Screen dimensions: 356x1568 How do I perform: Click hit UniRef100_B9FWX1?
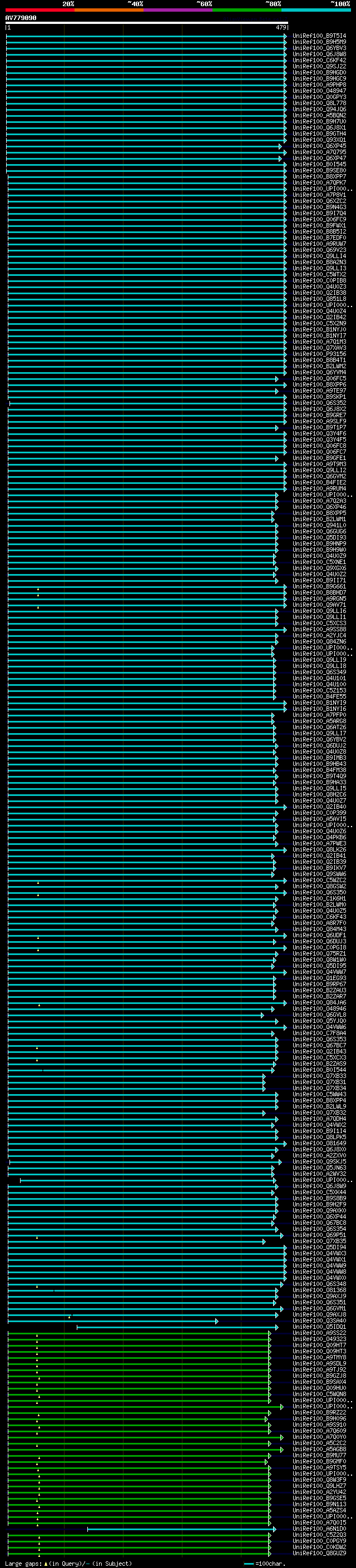[x=319, y=226]
